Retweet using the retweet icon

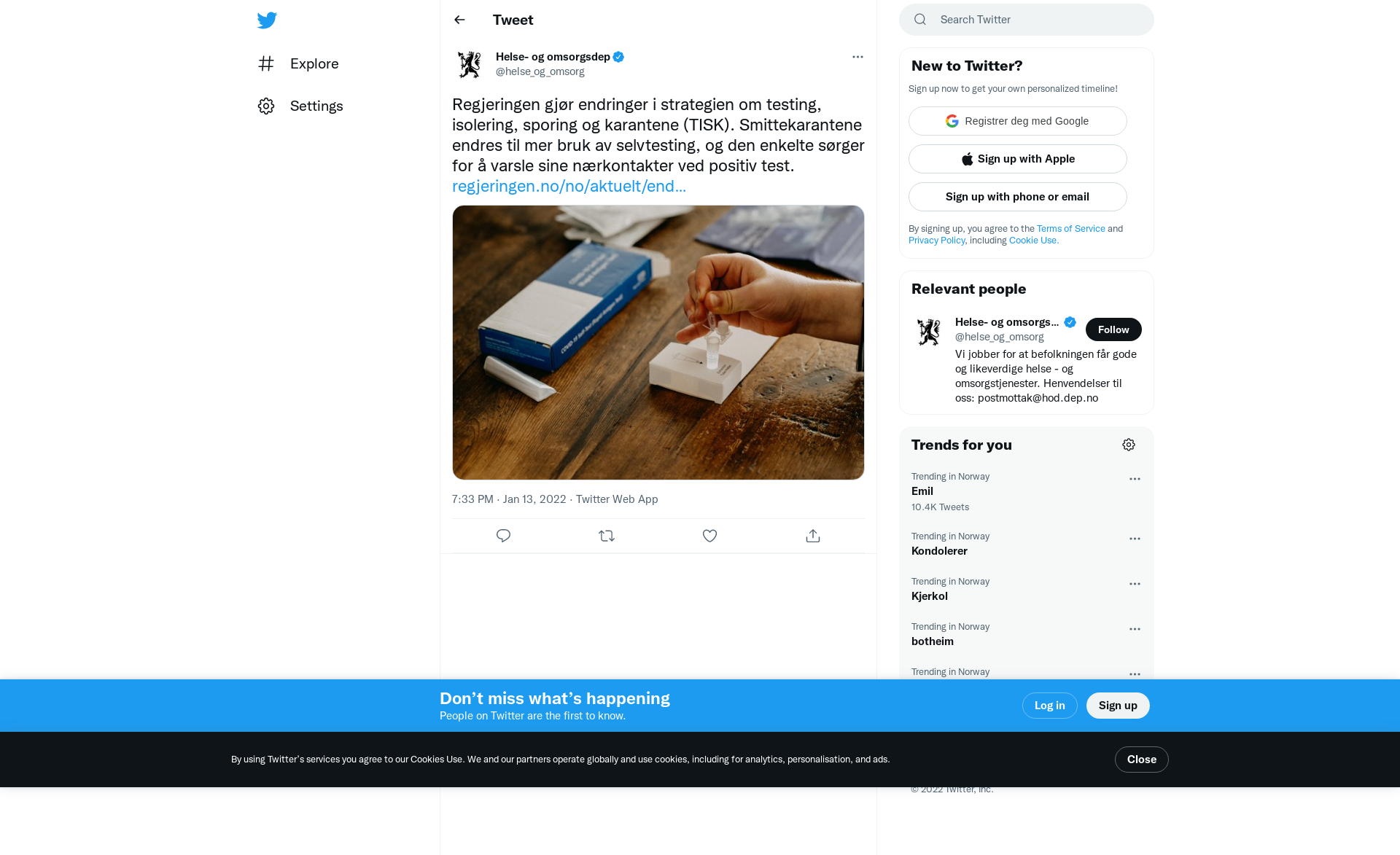(607, 536)
